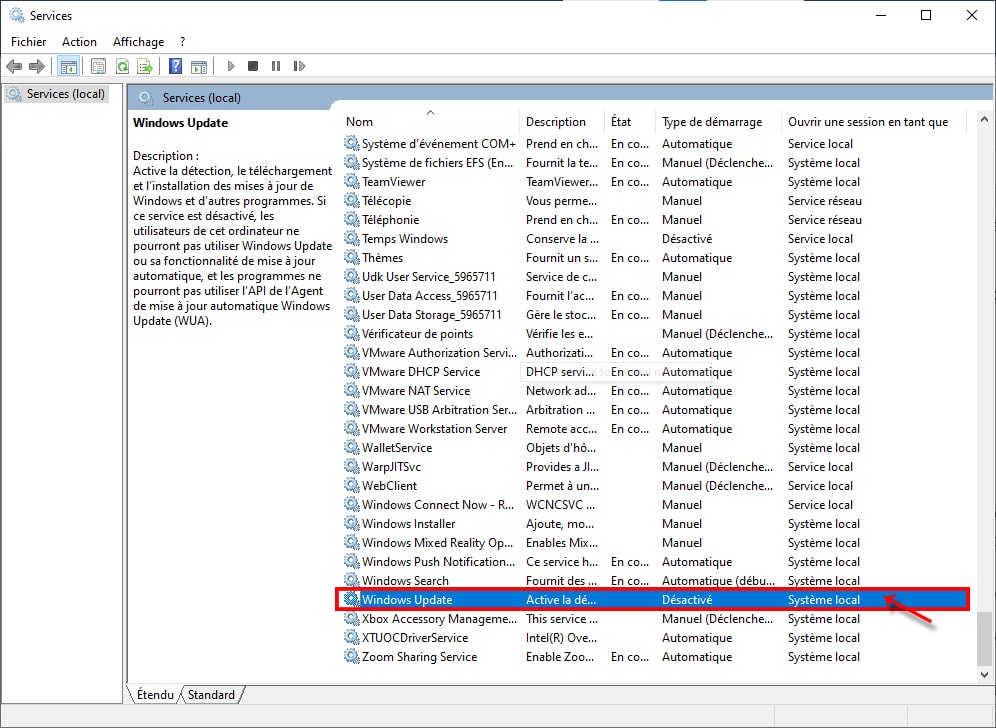
Task: Select the WarpJITSvc service
Action: click(652, 466)
